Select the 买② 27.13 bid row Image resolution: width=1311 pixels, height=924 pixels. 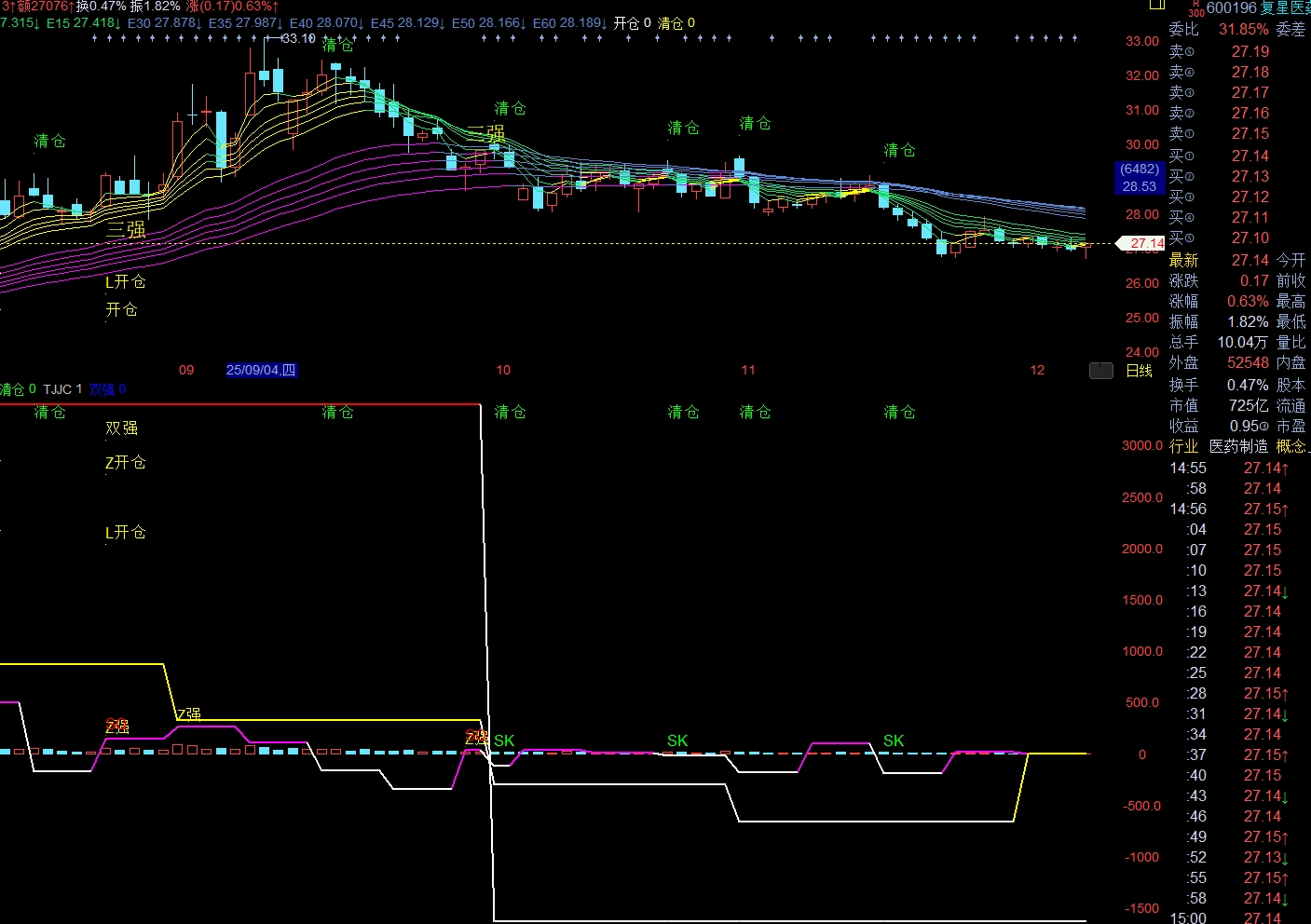coord(1220,177)
